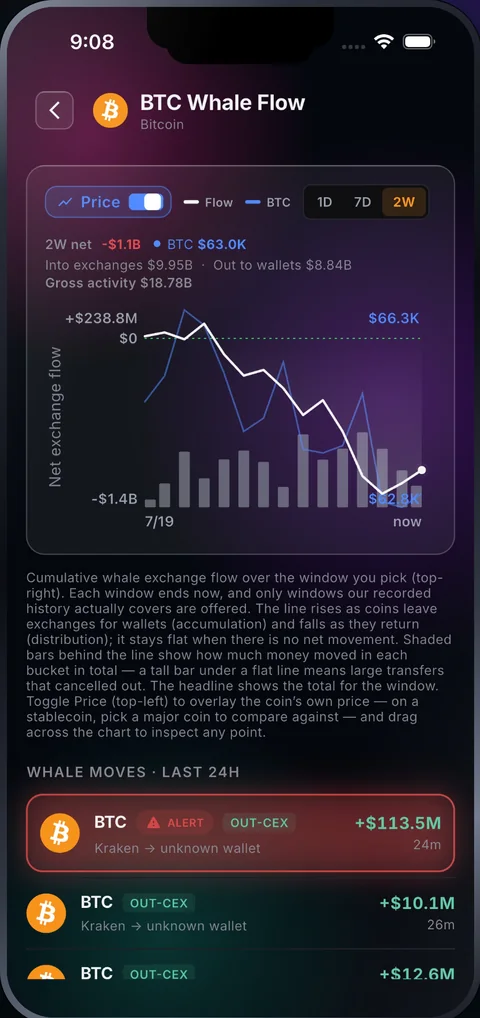The height and width of the screenshot is (1018, 480).
Task: Tap the Price trend line icon
Action: pyautogui.click(x=65, y=202)
